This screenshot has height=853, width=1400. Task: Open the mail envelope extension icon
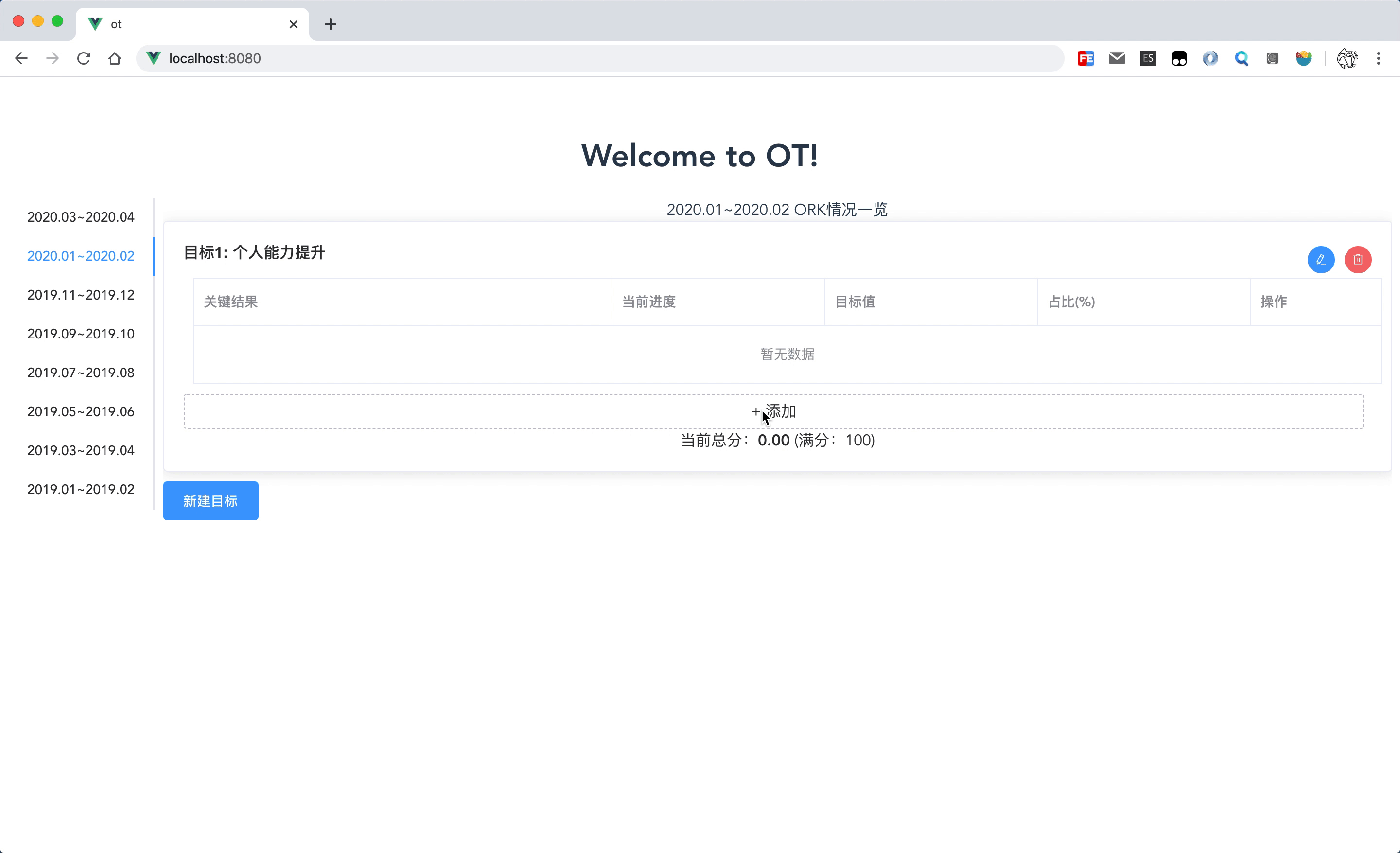click(x=1117, y=58)
